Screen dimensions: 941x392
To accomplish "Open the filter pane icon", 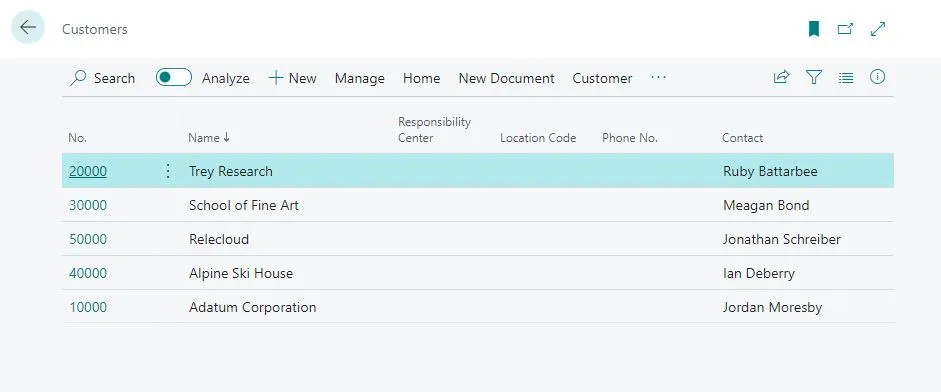I will (x=814, y=77).
